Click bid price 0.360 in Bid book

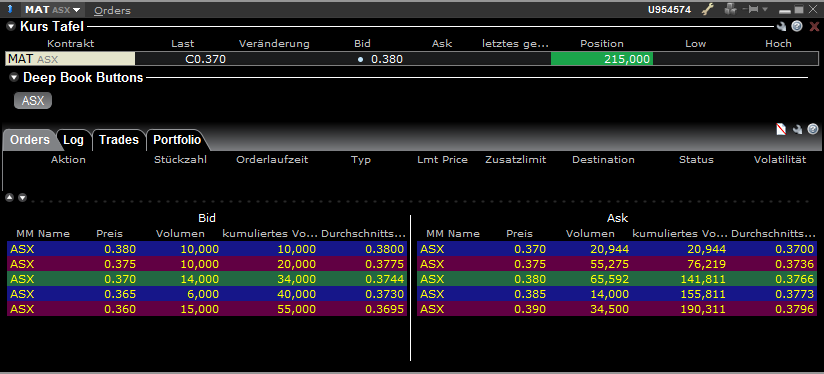coord(120,309)
